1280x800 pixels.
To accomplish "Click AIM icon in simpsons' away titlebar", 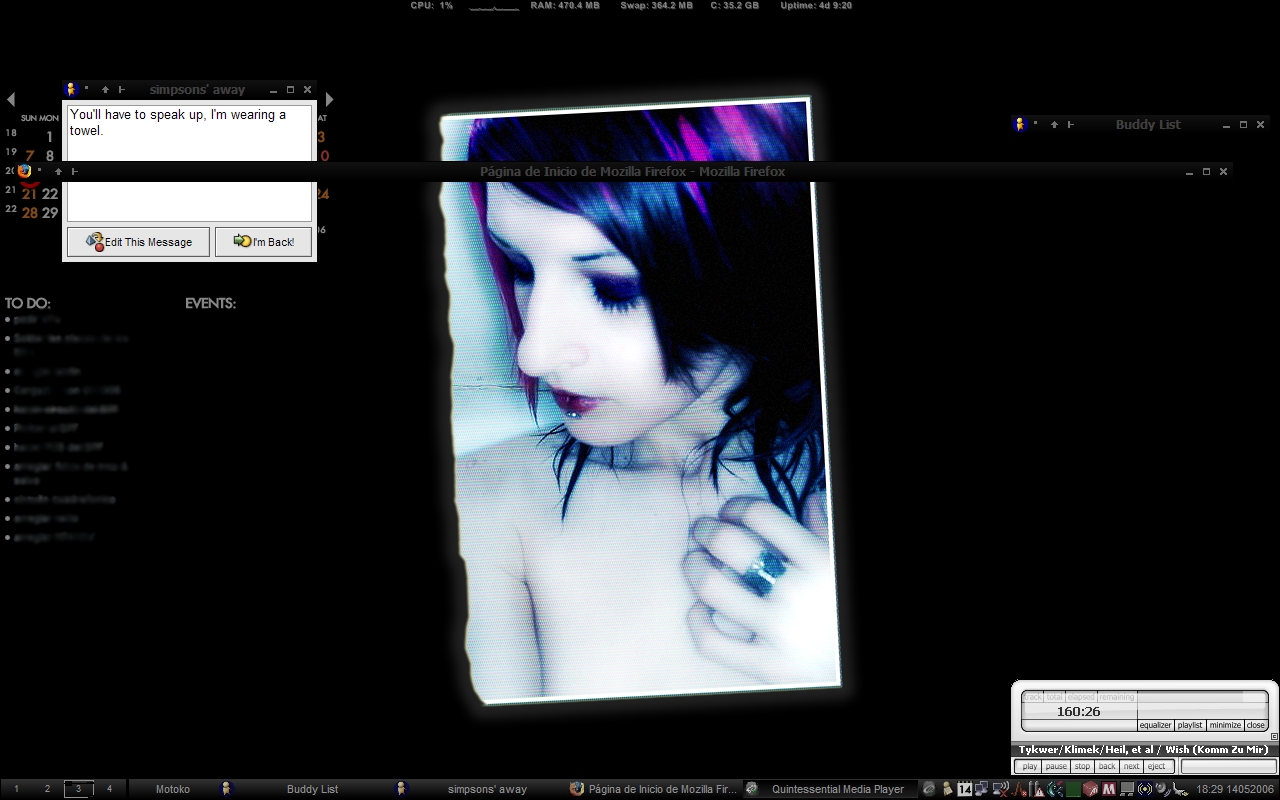I will (x=71, y=89).
